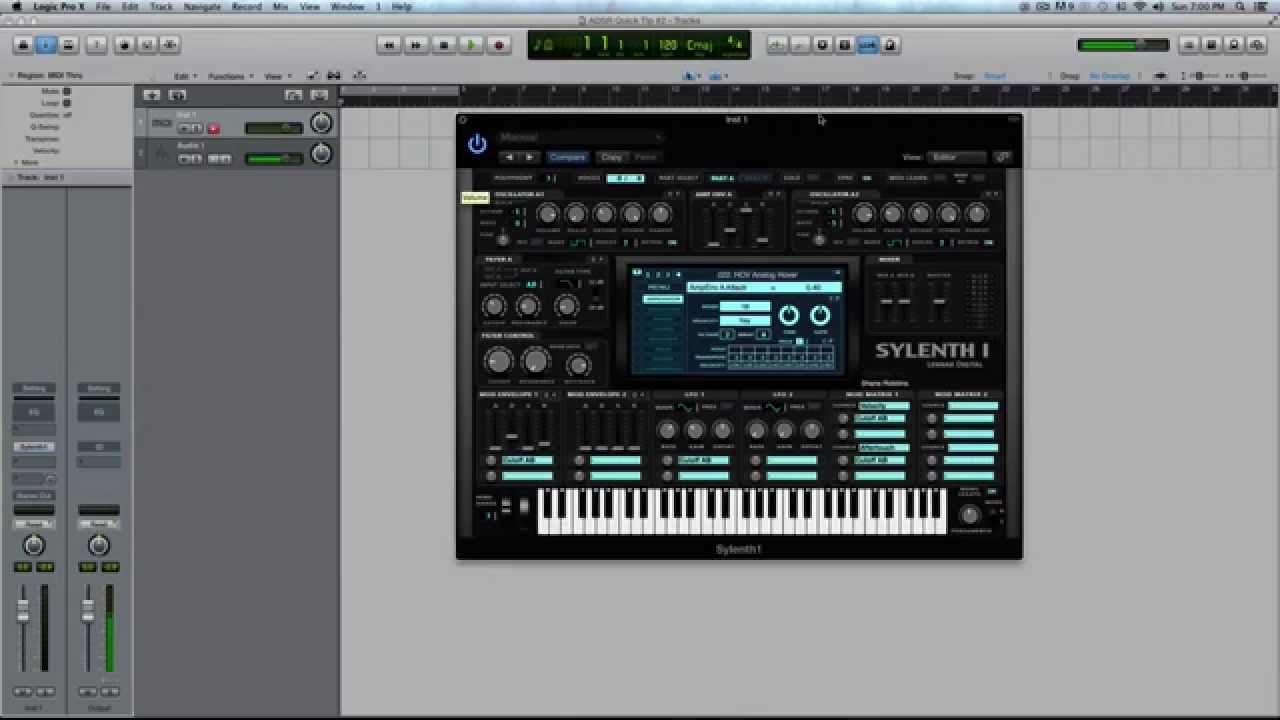
Task: Open the View Editor dropdown in plug-in window
Action: [x=957, y=157]
